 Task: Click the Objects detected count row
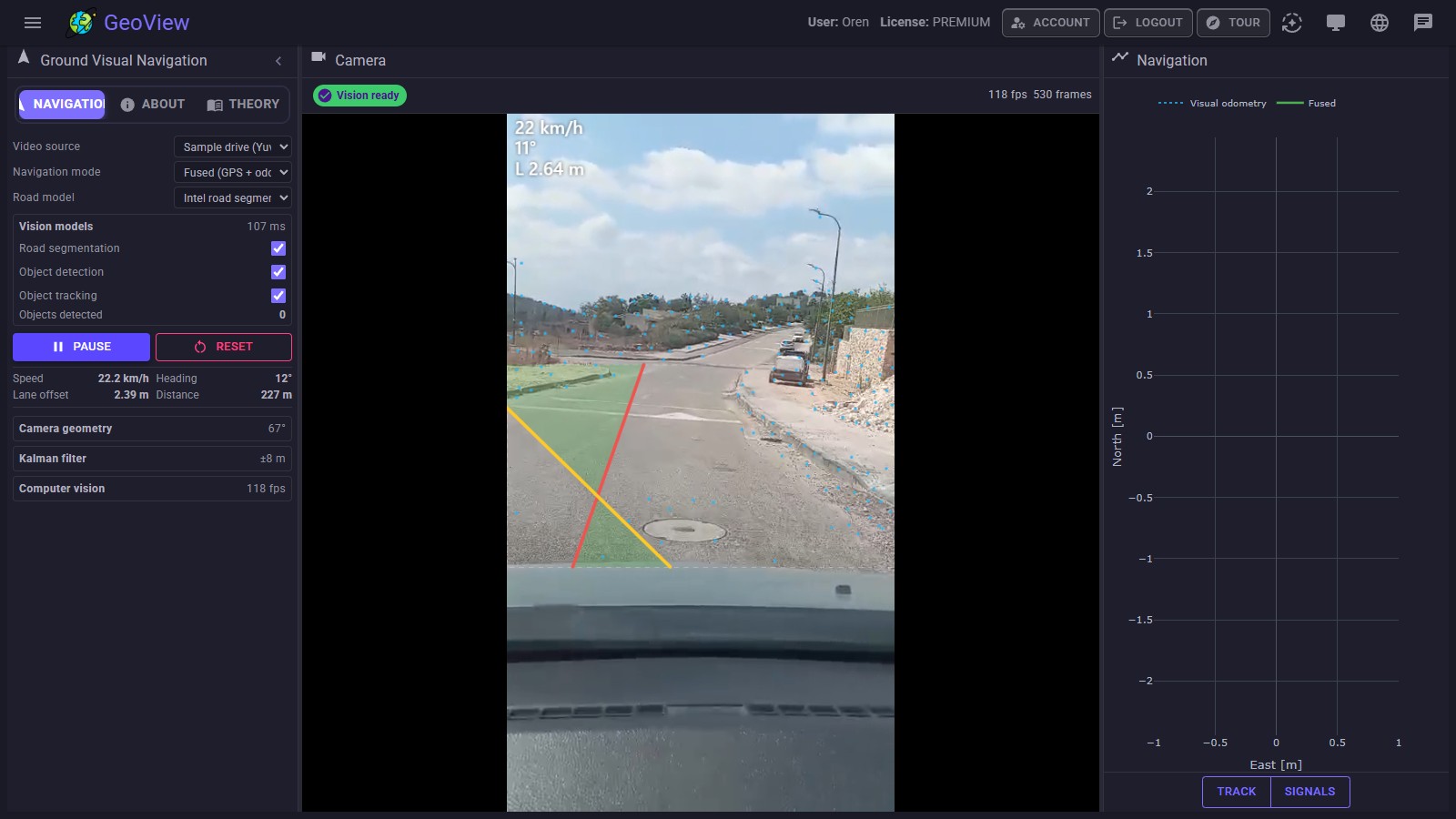pos(152,315)
